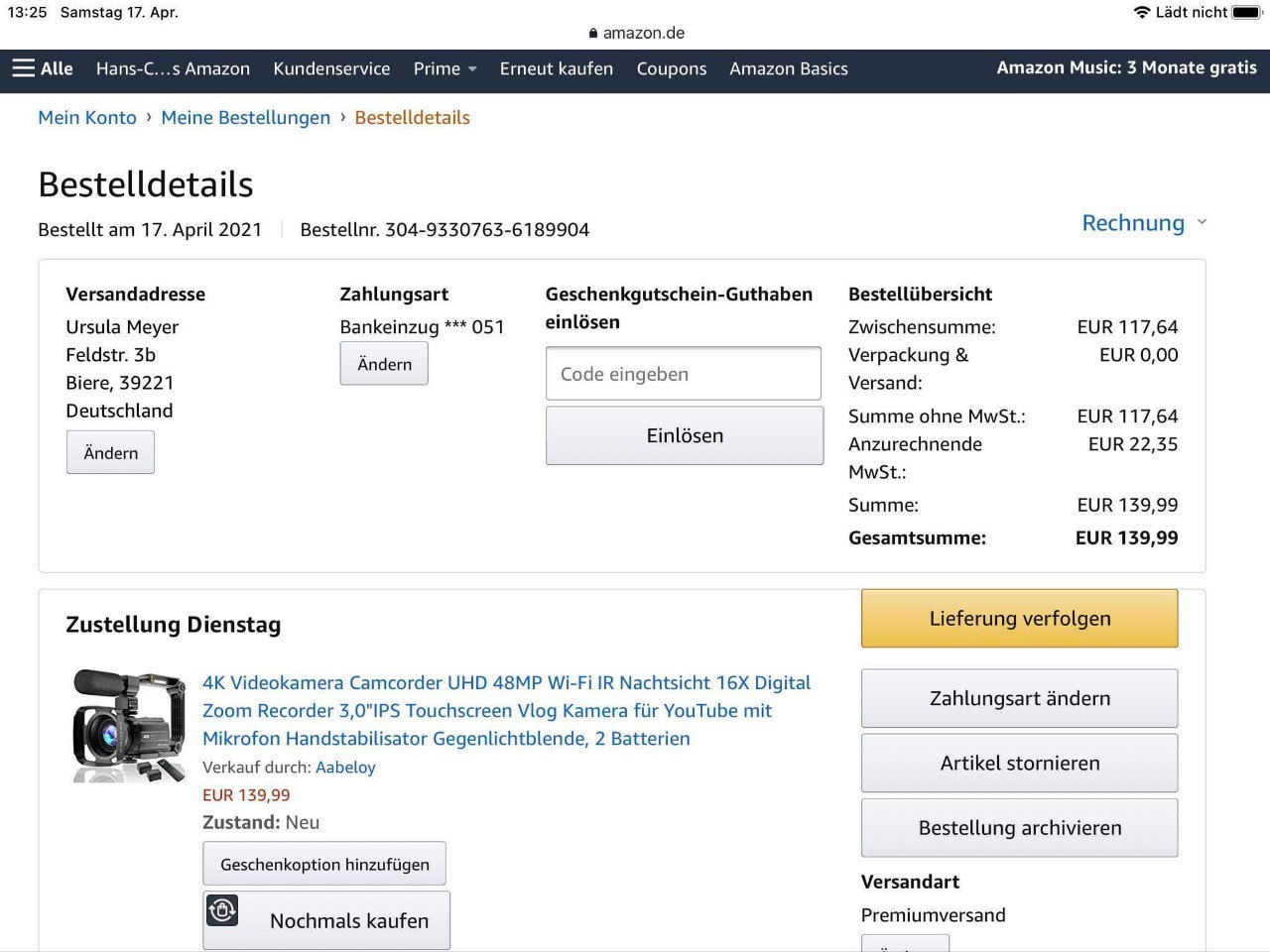Tap the lock icon beside amazon.de
The width and height of the screenshot is (1270, 952).
point(593,33)
